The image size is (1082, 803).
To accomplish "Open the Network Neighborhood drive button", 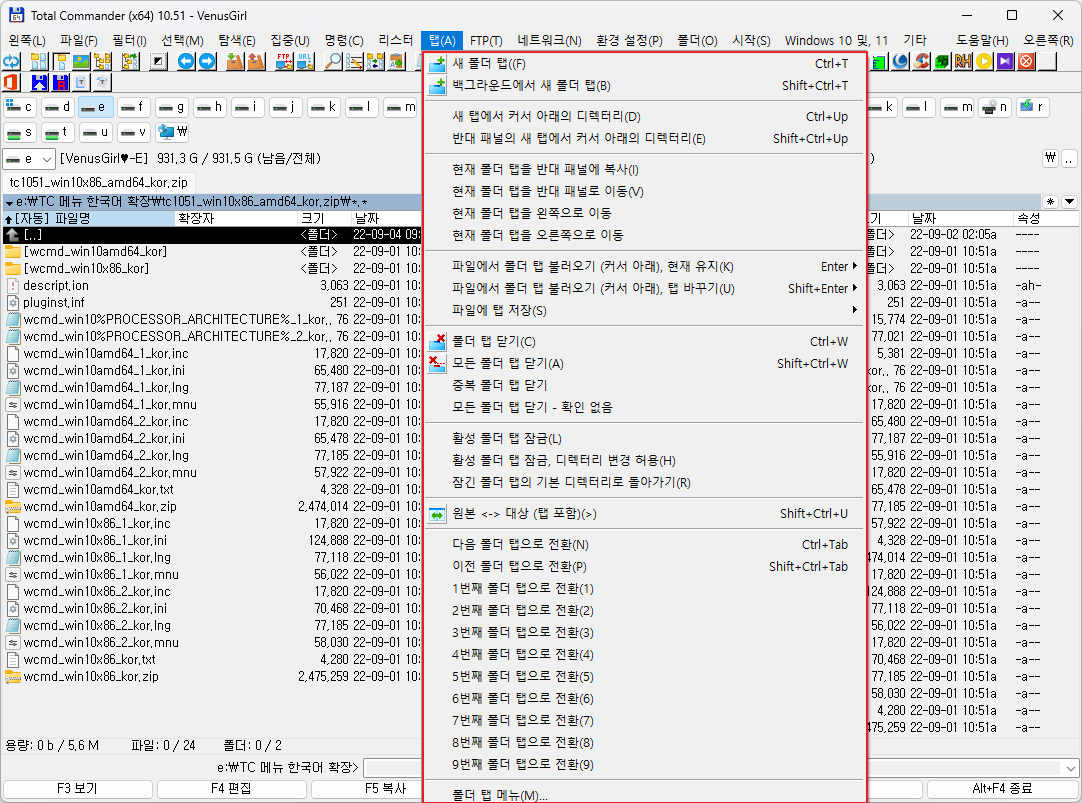I will pyautogui.click(x=173, y=132).
